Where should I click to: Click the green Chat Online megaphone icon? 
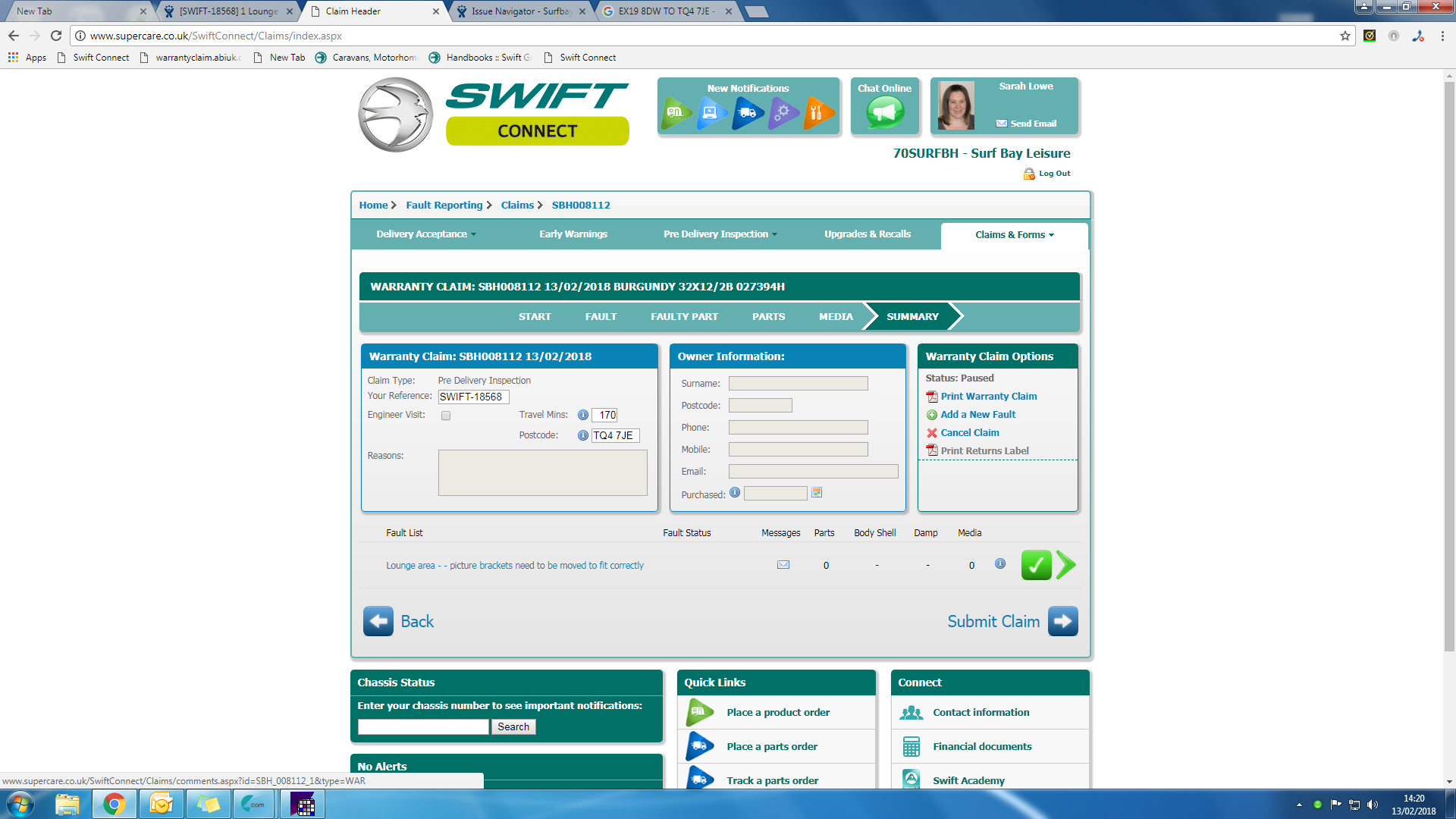click(x=885, y=113)
